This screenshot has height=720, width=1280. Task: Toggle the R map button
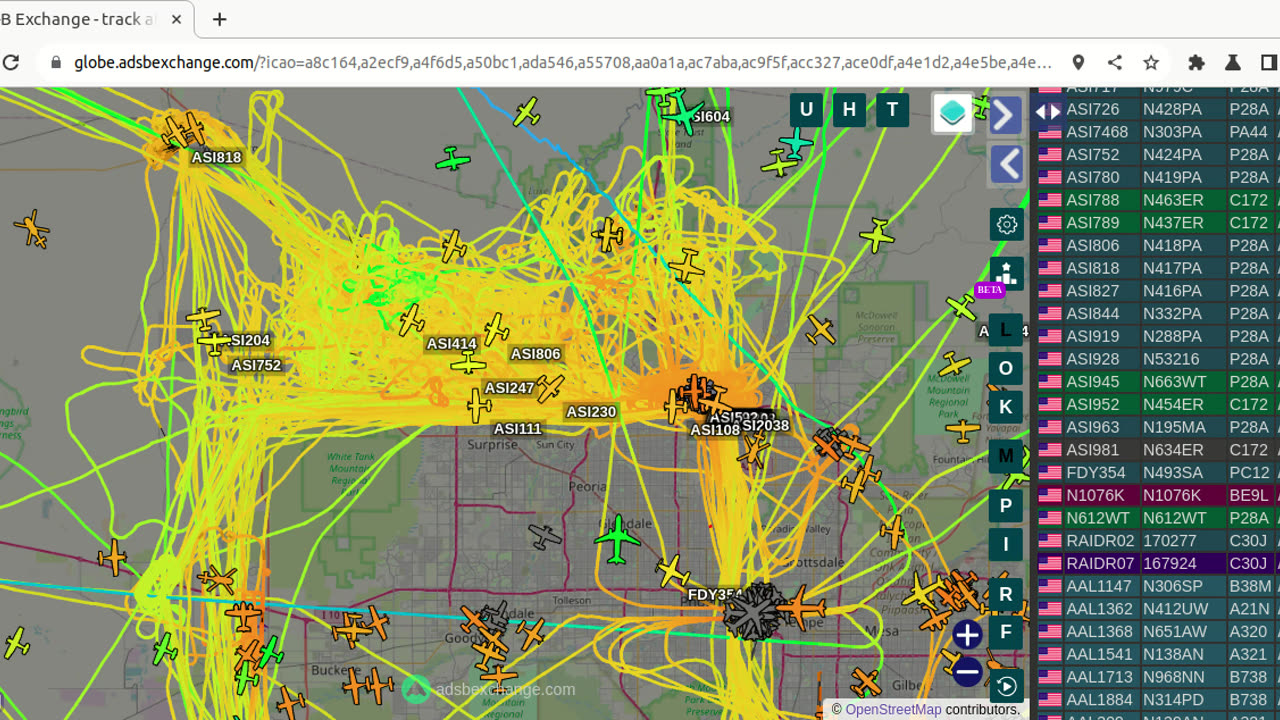click(1006, 594)
